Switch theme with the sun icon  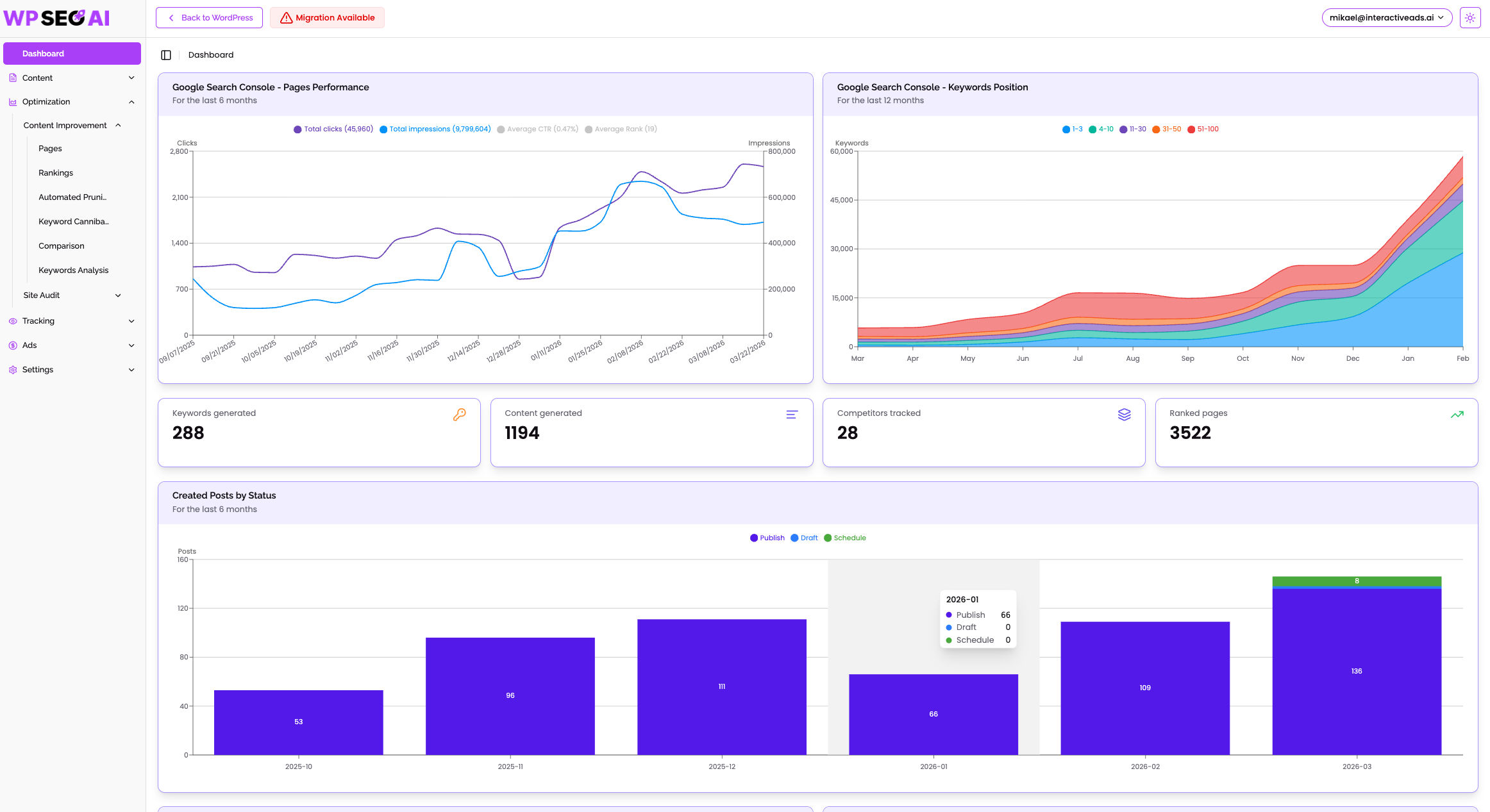click(x=1470, y=18)
